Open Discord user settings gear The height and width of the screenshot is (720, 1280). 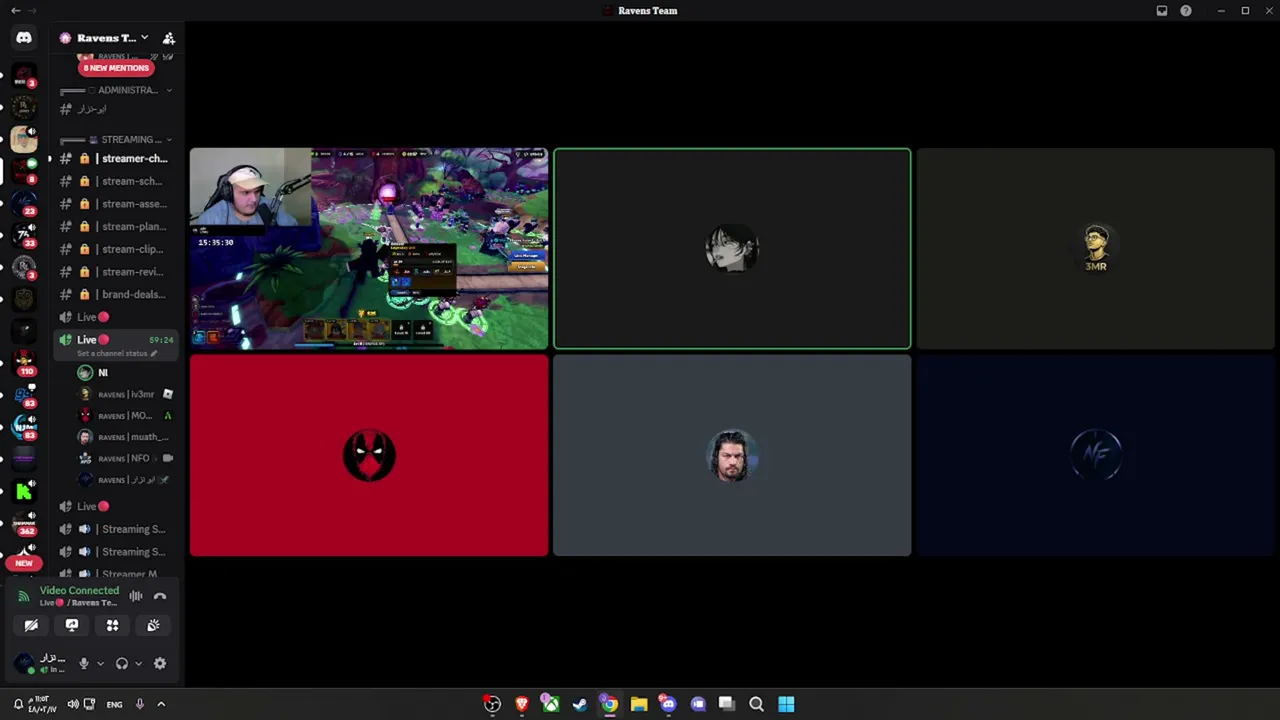160,663
